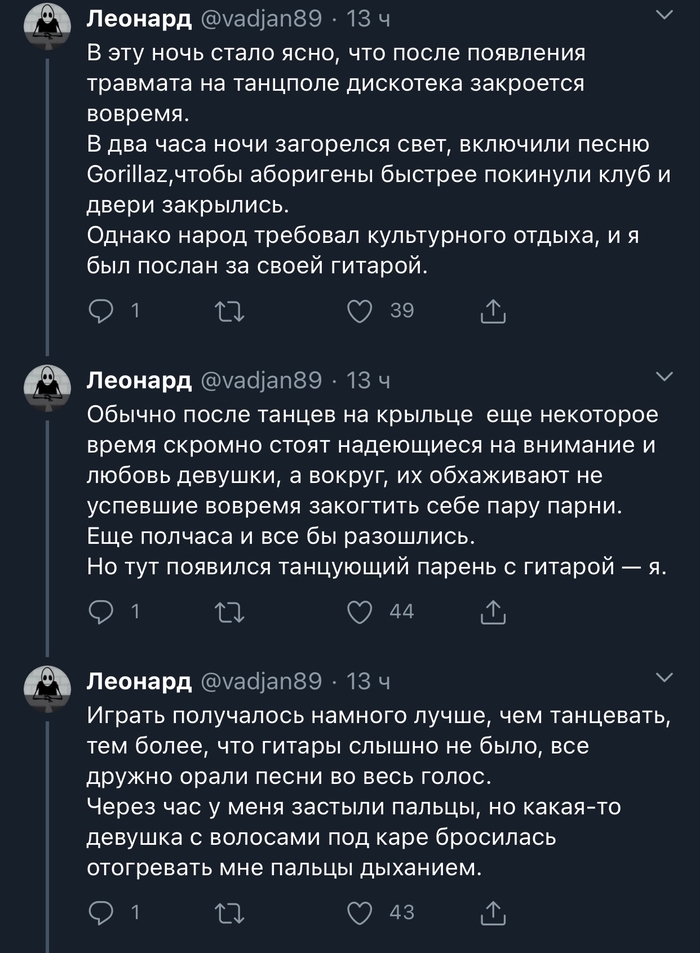700x953 pixels.
Task: Share the tweet about dancing guy with guitar
Action: click(493, 611)
